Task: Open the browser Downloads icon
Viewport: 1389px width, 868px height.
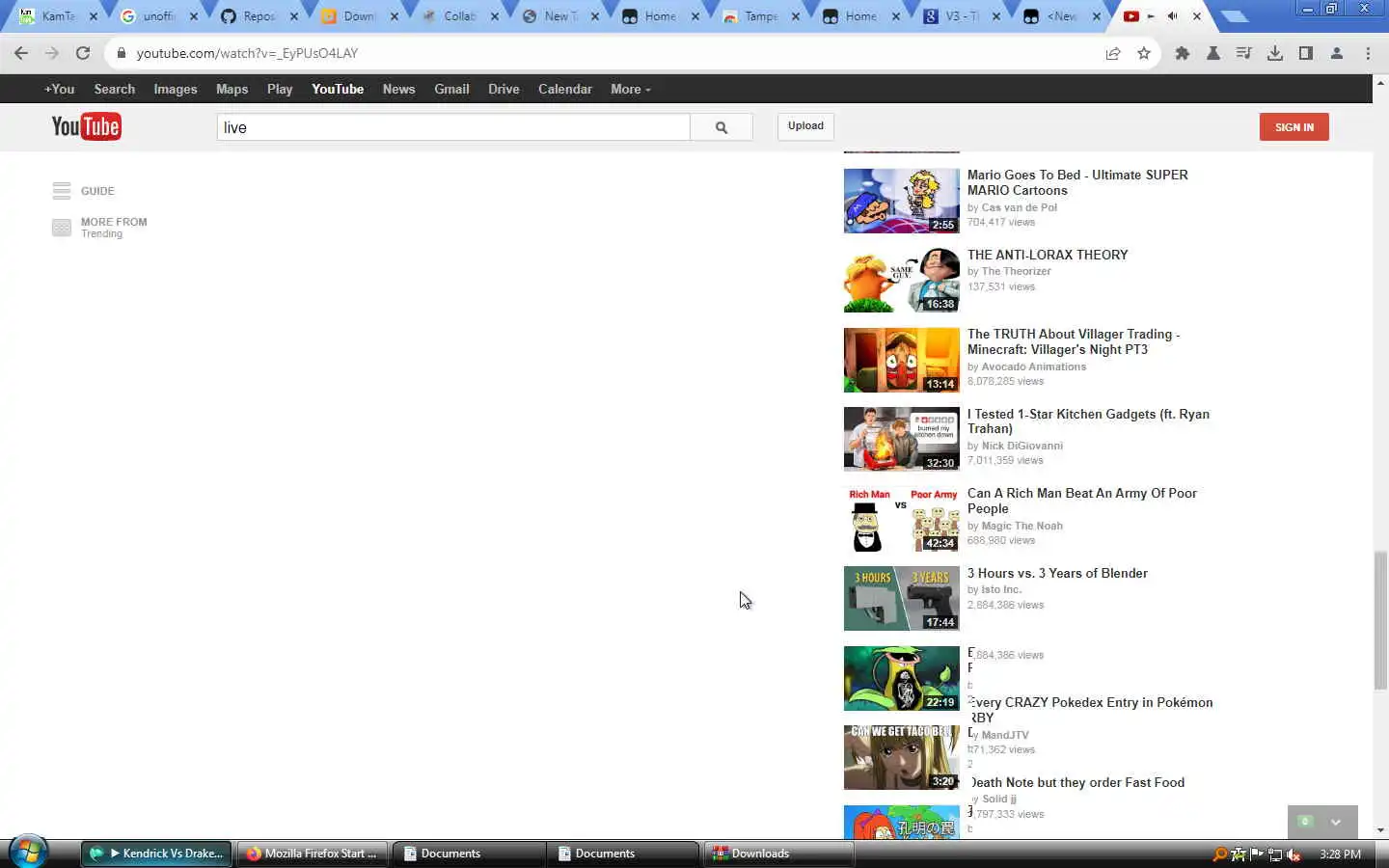Action: tap(1275, 53)
